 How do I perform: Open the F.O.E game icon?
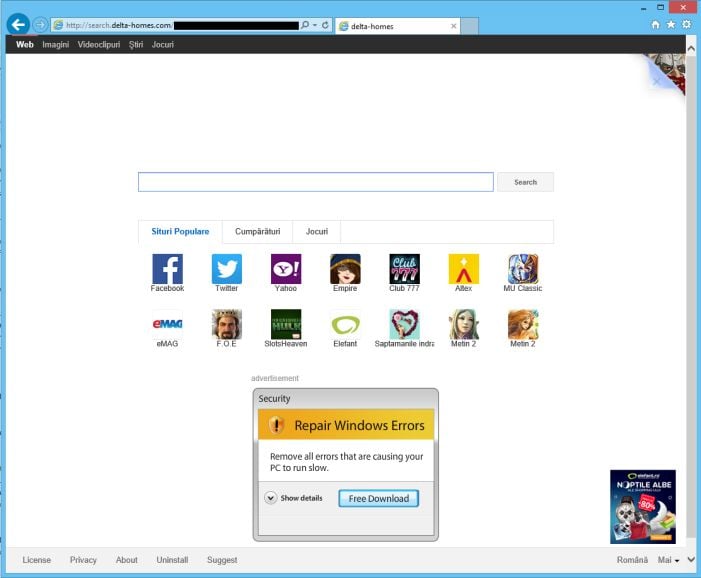[227, 324]
